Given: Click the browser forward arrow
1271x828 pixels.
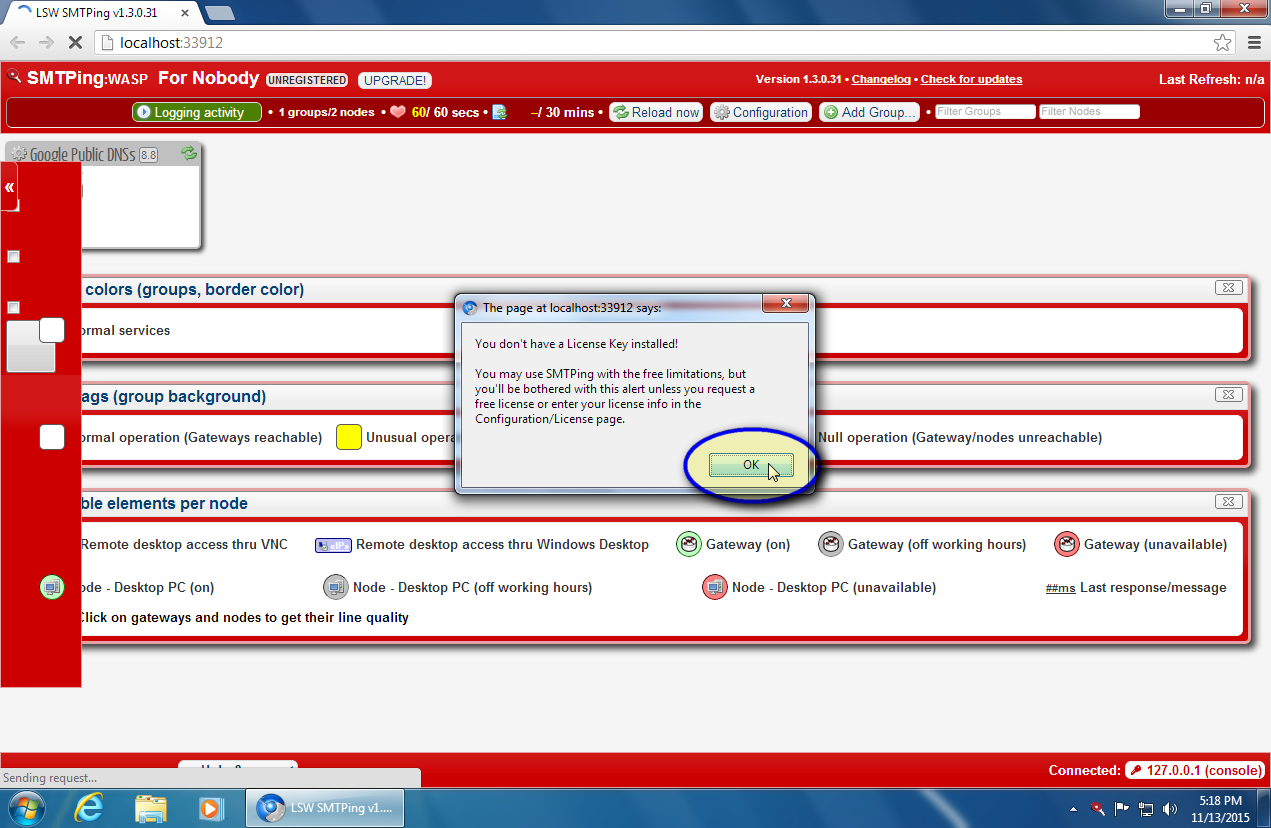Looking at the screenshot, I should [x=46, y=43].
